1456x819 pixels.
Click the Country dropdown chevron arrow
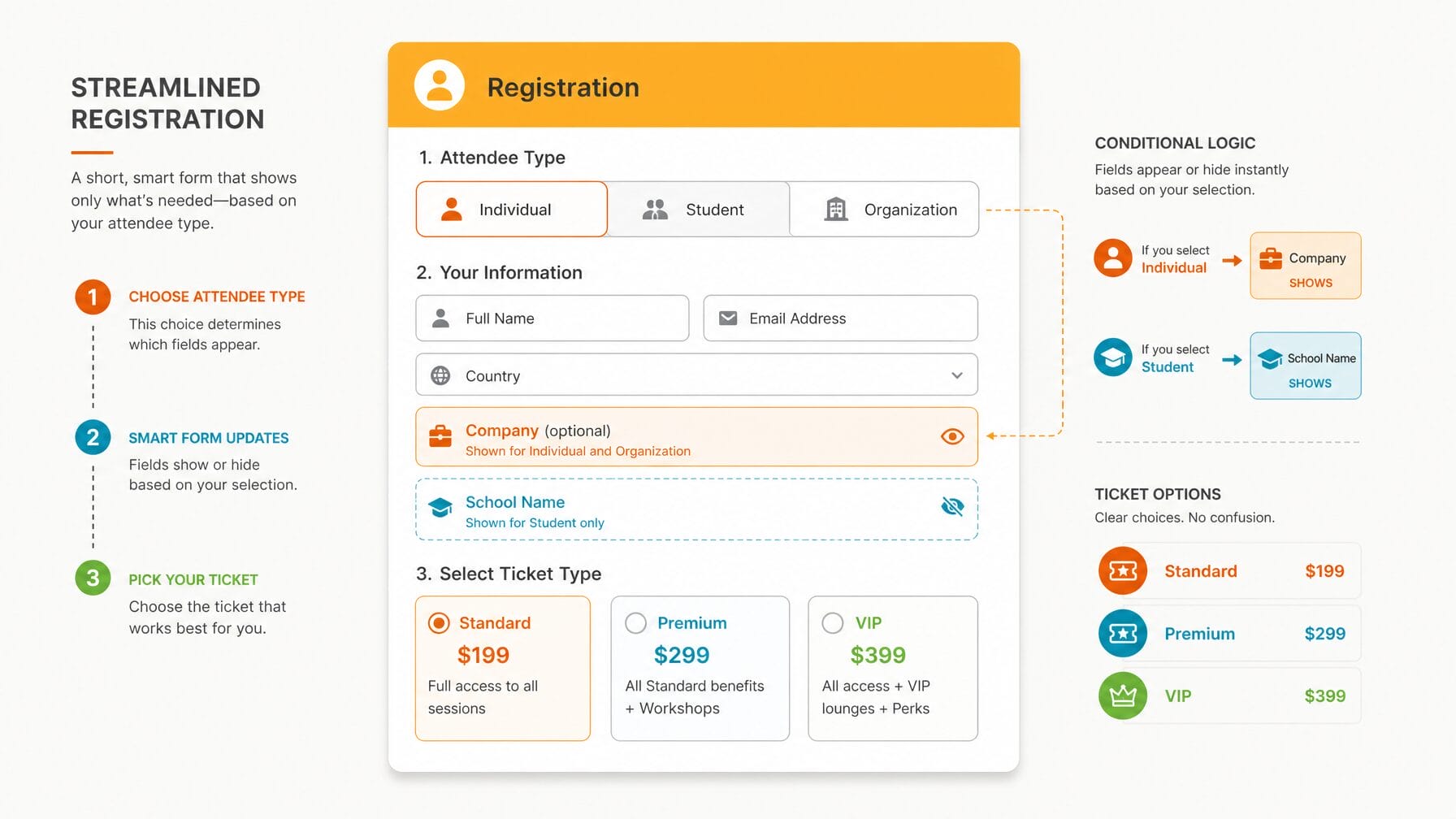point(957,375)
